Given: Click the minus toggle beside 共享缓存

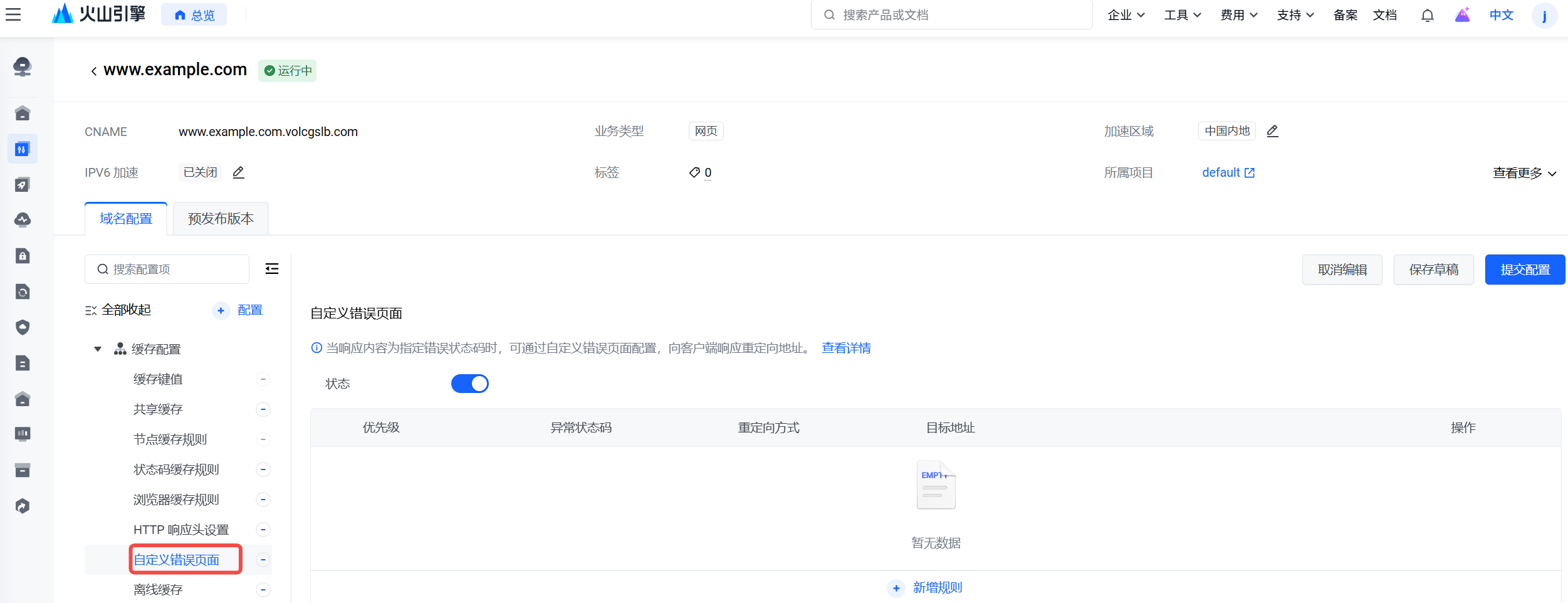Looking at the screenshot, I should point(263,409).
